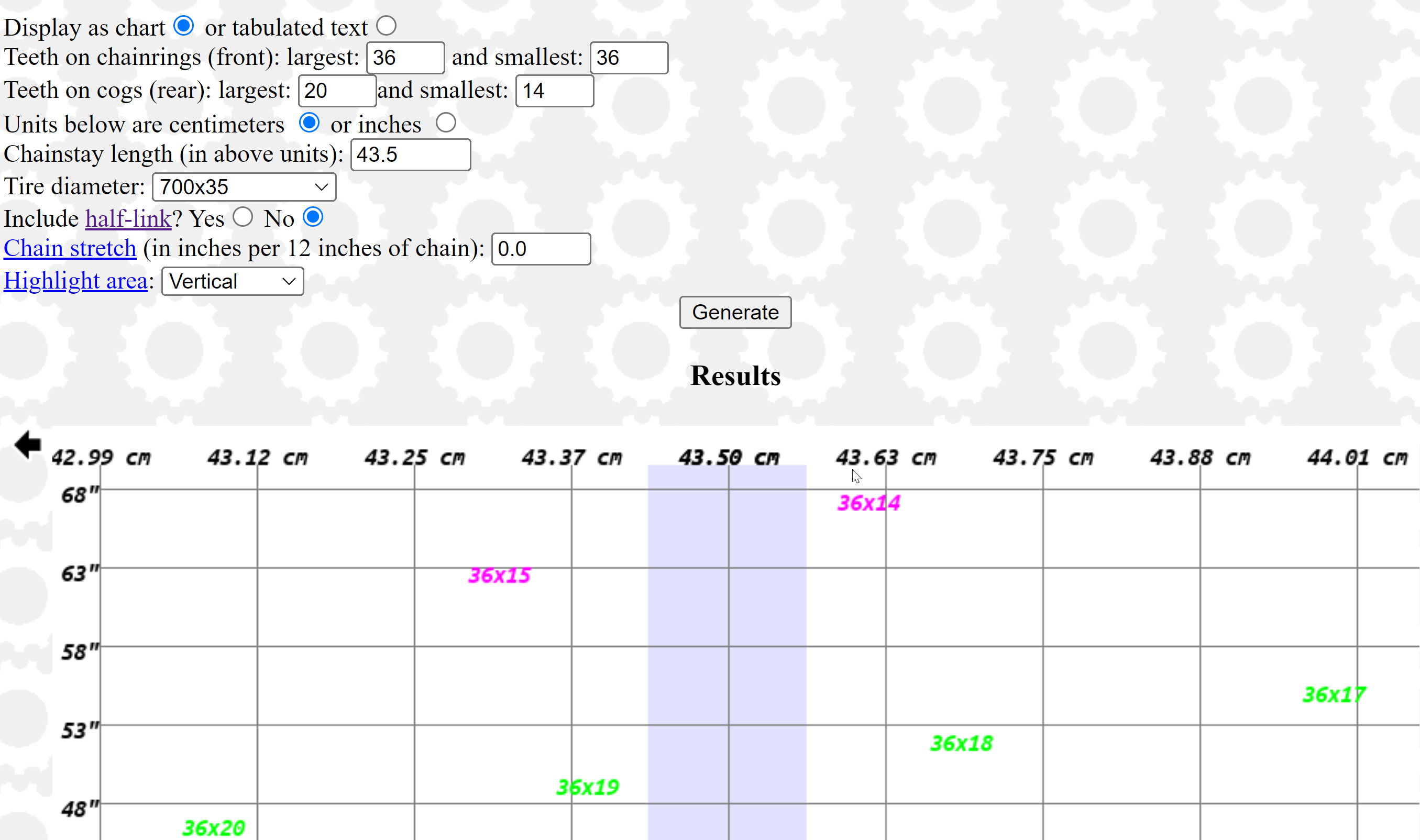The height and width of the screenshot is (840, 1420).
Task: Open the Tire diameter 700x35 dropdown
Action: click(x=244, y=187)
